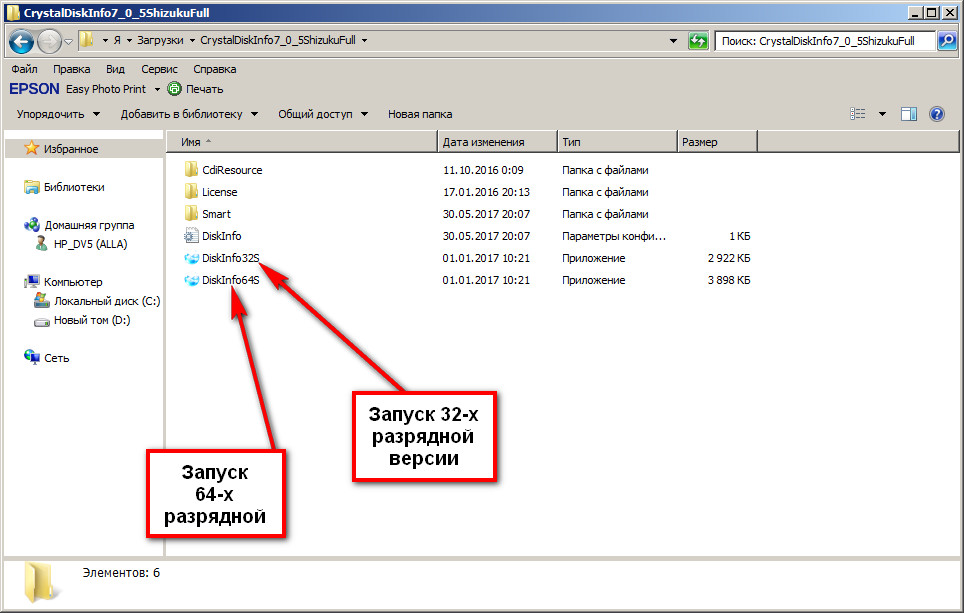Select Компьютер in the navigation pane
The image size is (964, 613).
pyautogui.click(x=73, y=282)
